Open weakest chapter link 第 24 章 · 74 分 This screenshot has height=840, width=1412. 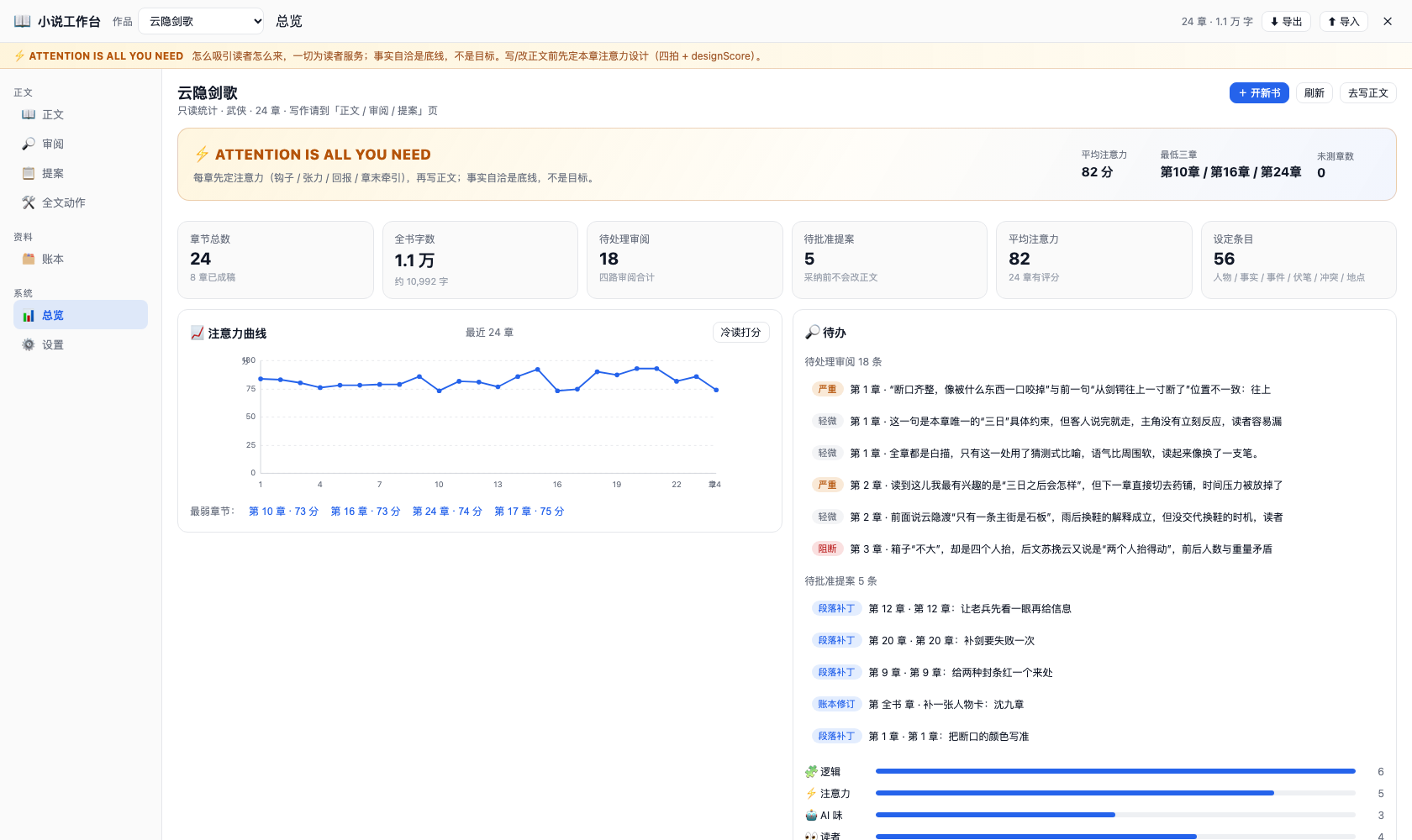point(447,511)
